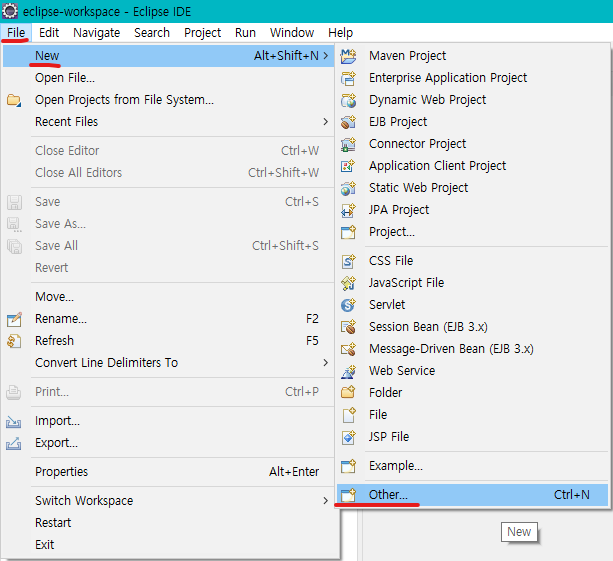Screen dimensions: 613x561
Task: Click the CSS File icon
Action: tap(348, 261)
